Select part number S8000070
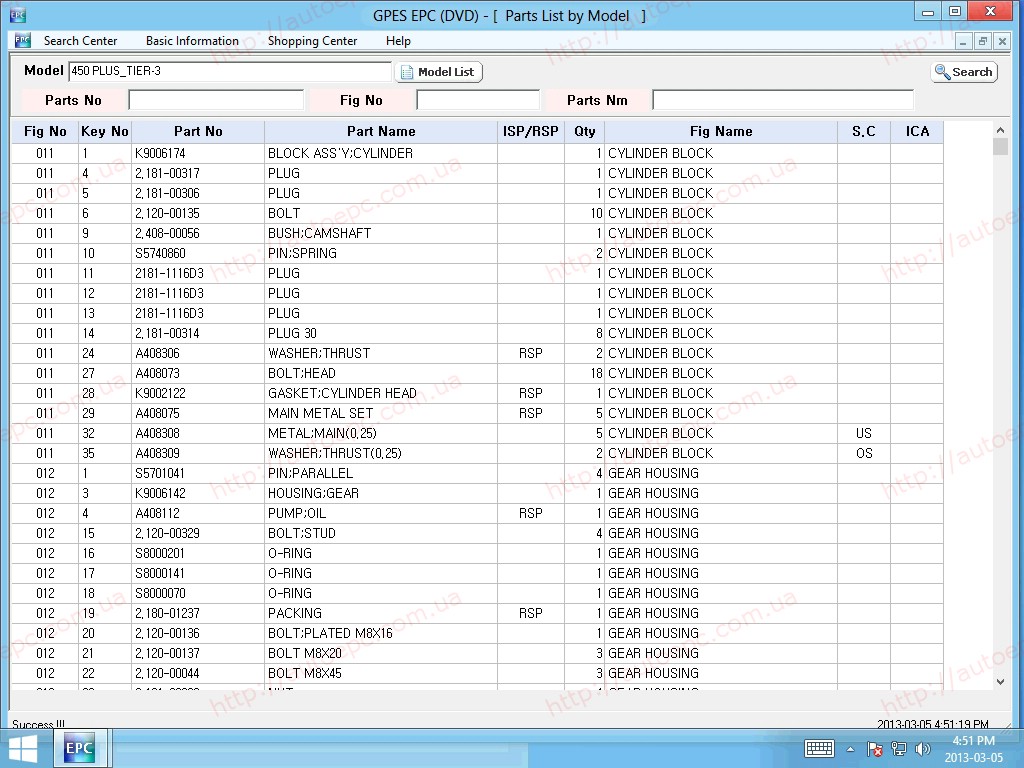 (x=160, y=593)
